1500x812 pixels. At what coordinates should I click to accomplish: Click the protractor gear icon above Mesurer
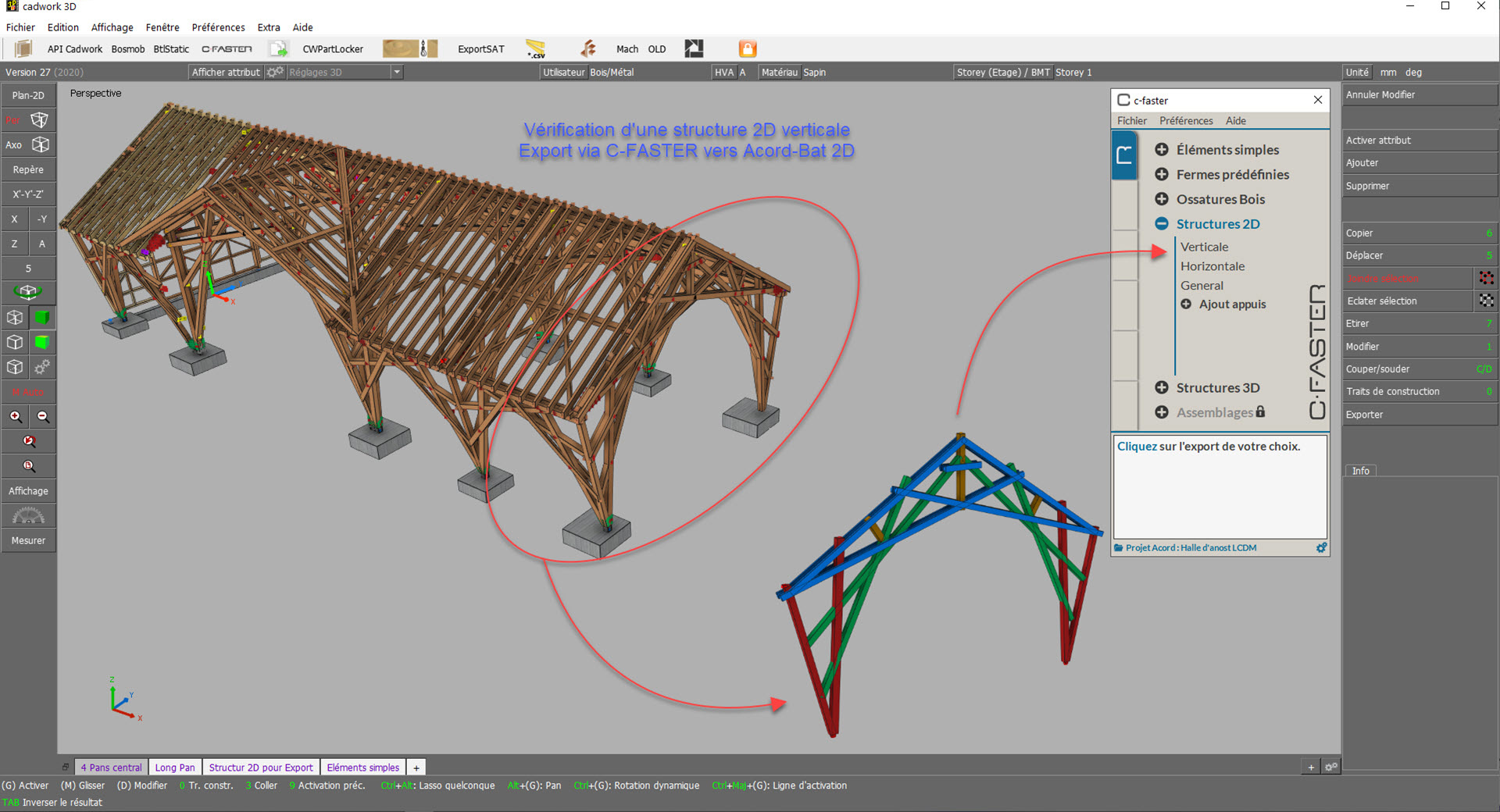28,515
